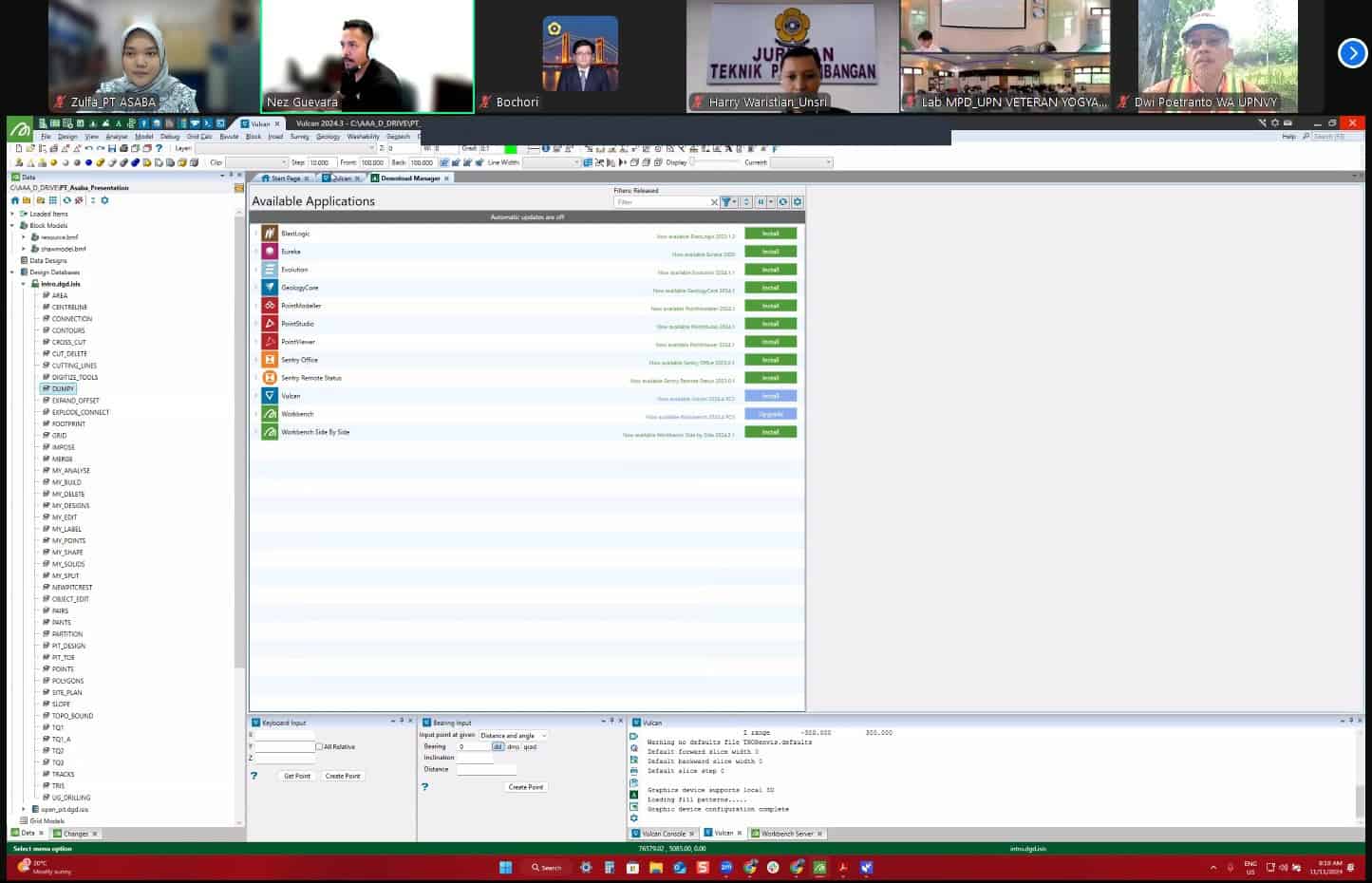
Task: Click the BlastLogic application icon
Action: click(271, 234)
